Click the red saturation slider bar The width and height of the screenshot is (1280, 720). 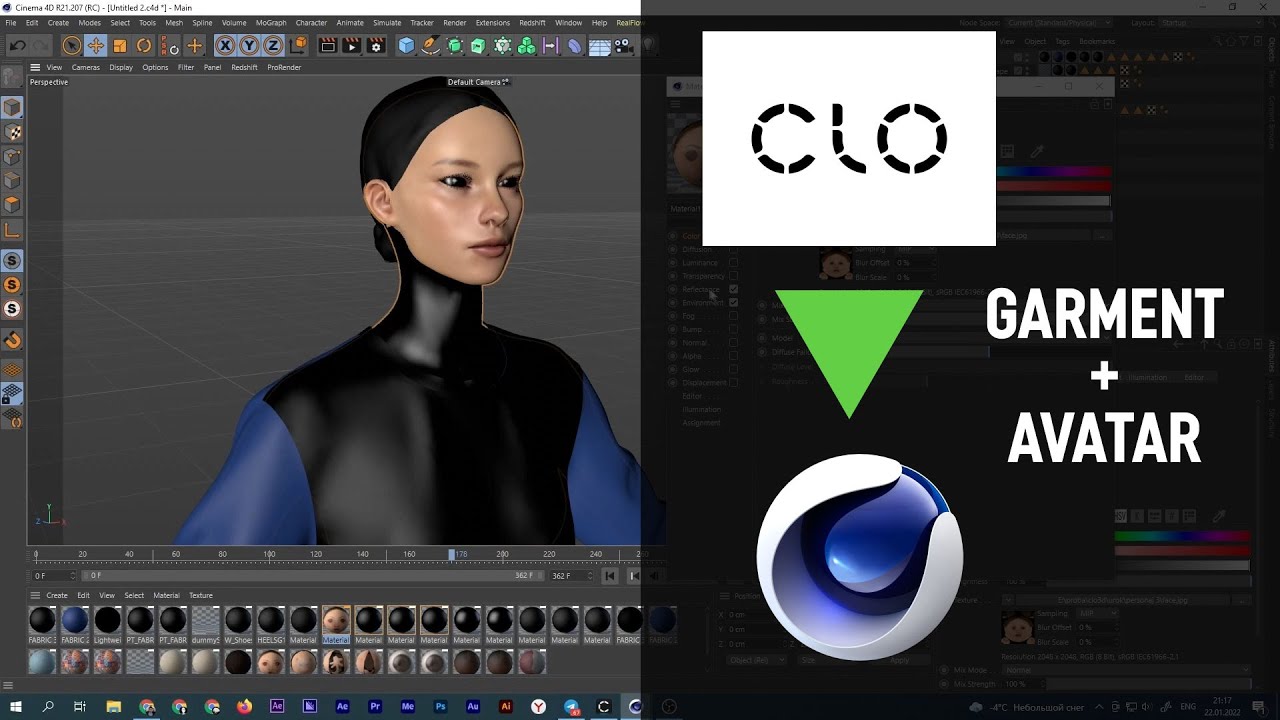[1054, 186]
